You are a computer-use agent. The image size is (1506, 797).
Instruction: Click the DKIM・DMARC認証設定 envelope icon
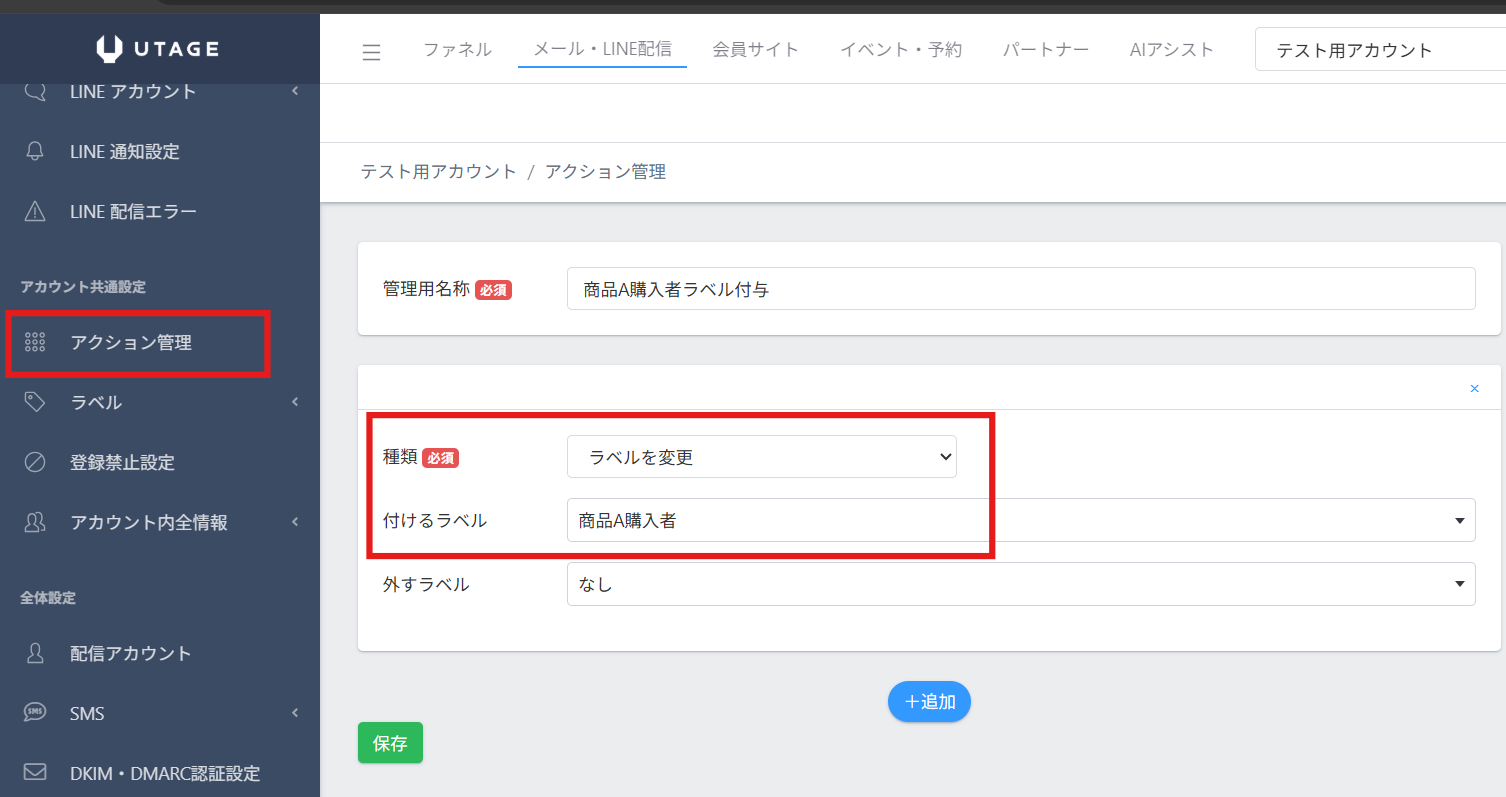click(x=35, y=773)
